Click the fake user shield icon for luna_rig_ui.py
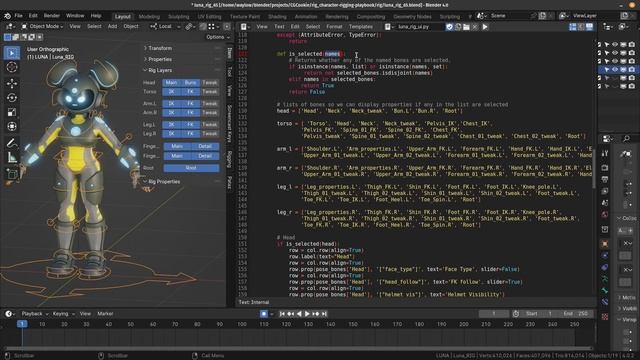This screenshot has height=360, width=640. (x=449, y=27)
